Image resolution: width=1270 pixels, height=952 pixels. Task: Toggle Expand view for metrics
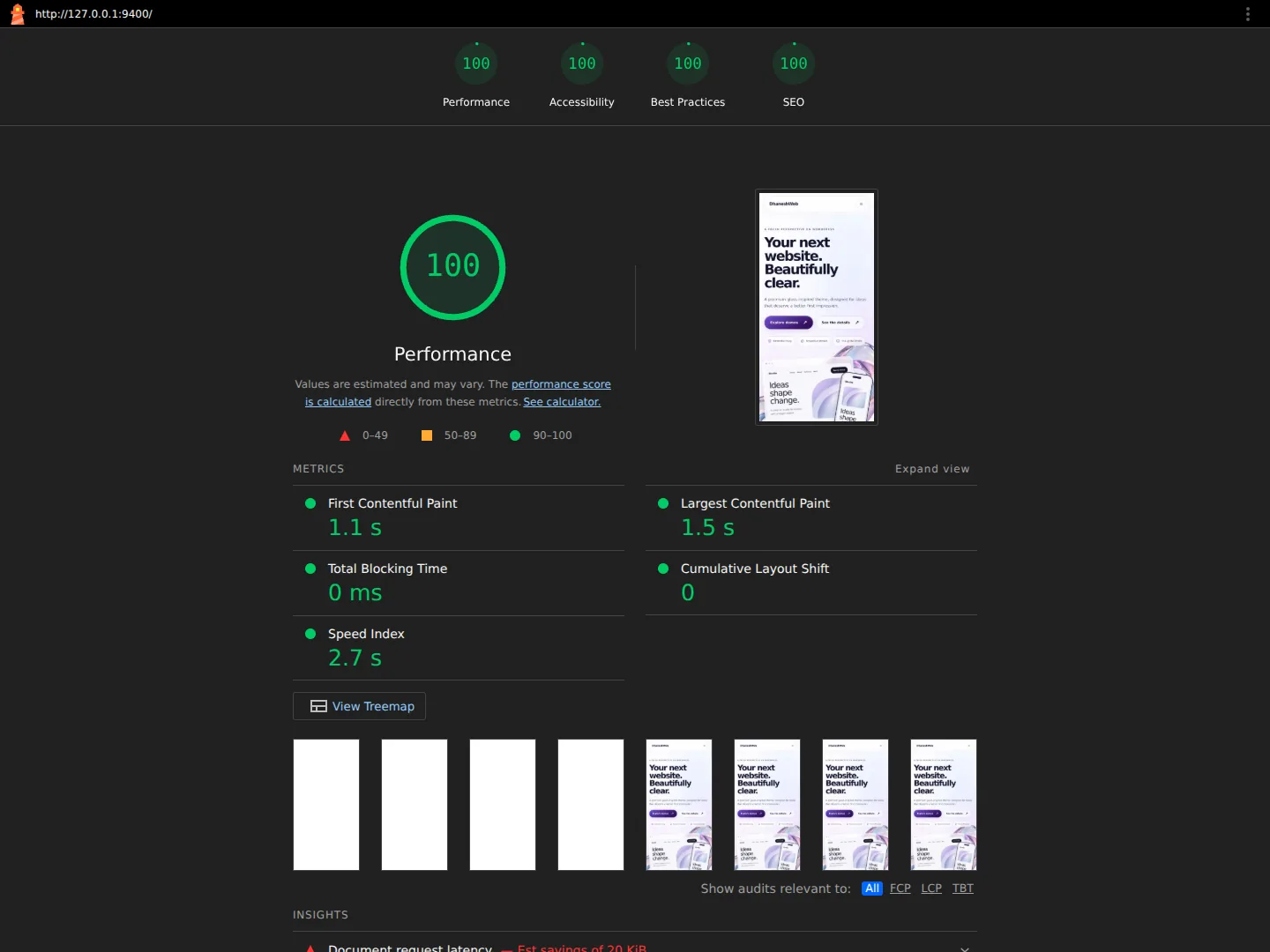[x=932, y=469]
